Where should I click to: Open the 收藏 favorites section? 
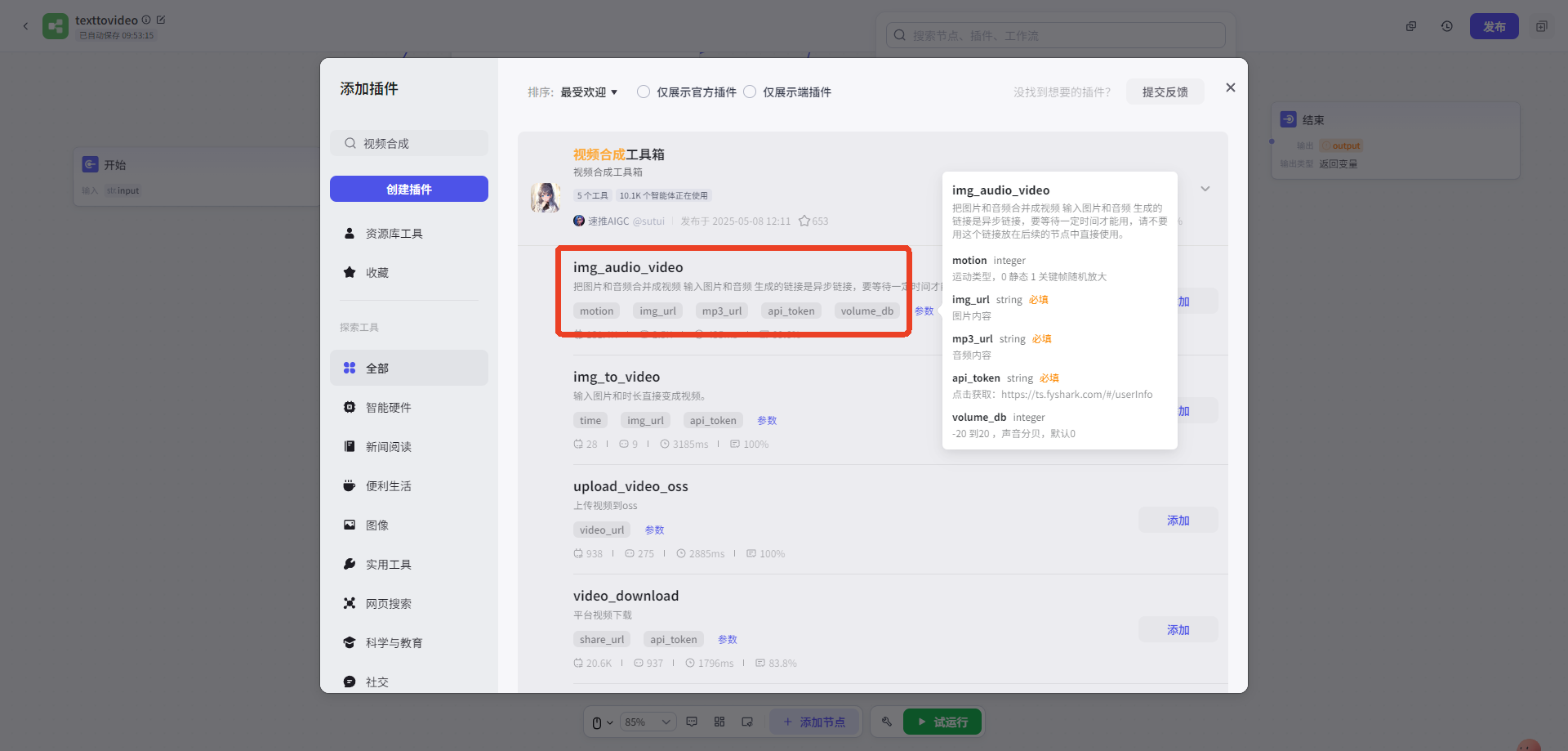pos(377,273)
